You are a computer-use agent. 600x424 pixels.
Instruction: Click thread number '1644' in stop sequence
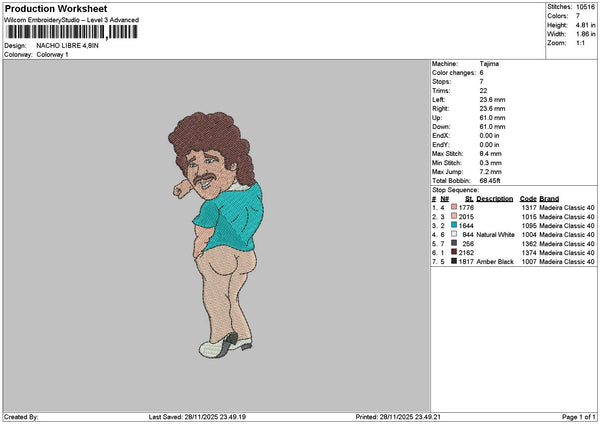[466, 226]
